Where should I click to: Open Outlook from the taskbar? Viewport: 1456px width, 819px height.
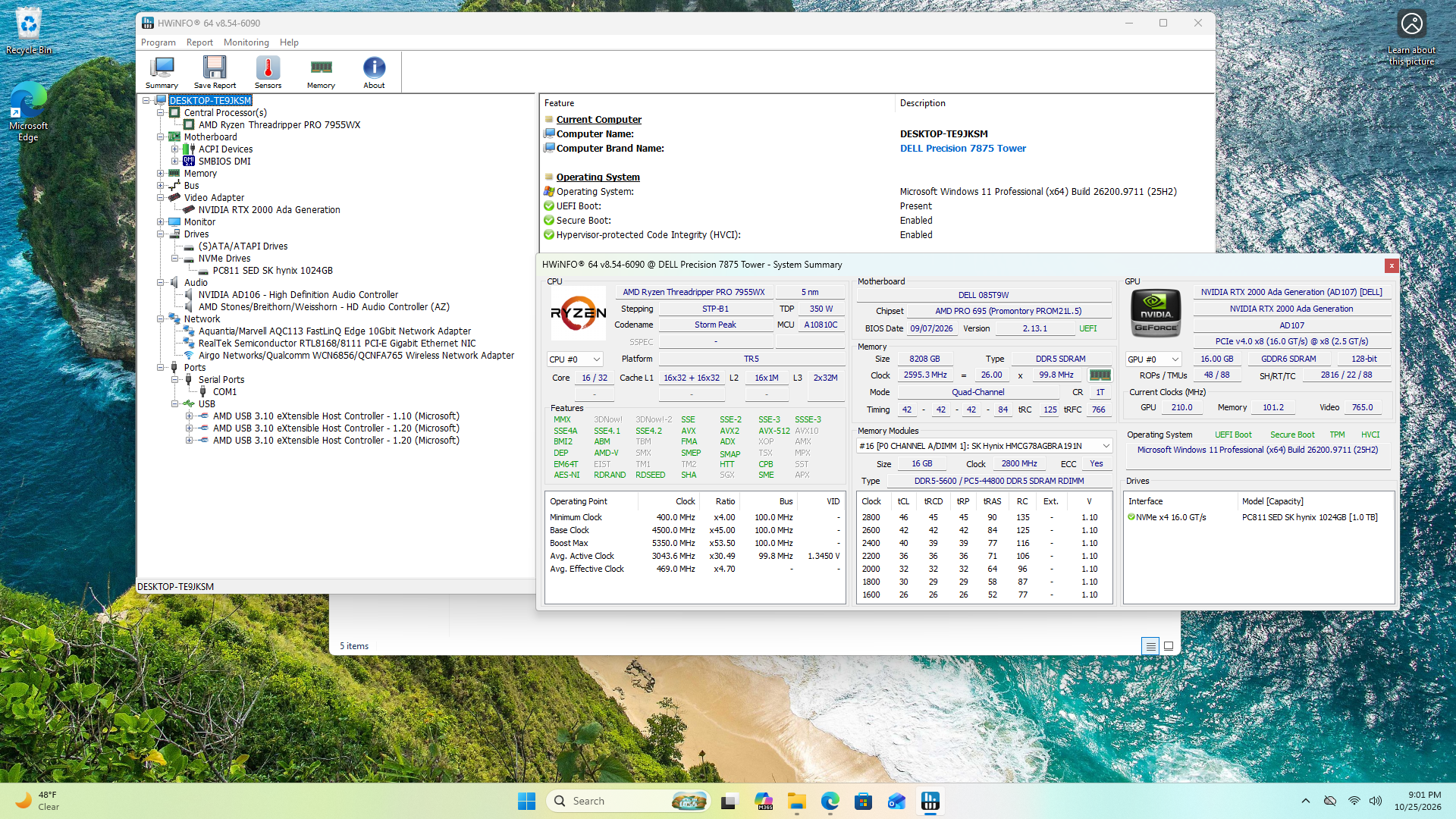click(x=896, y=801)
